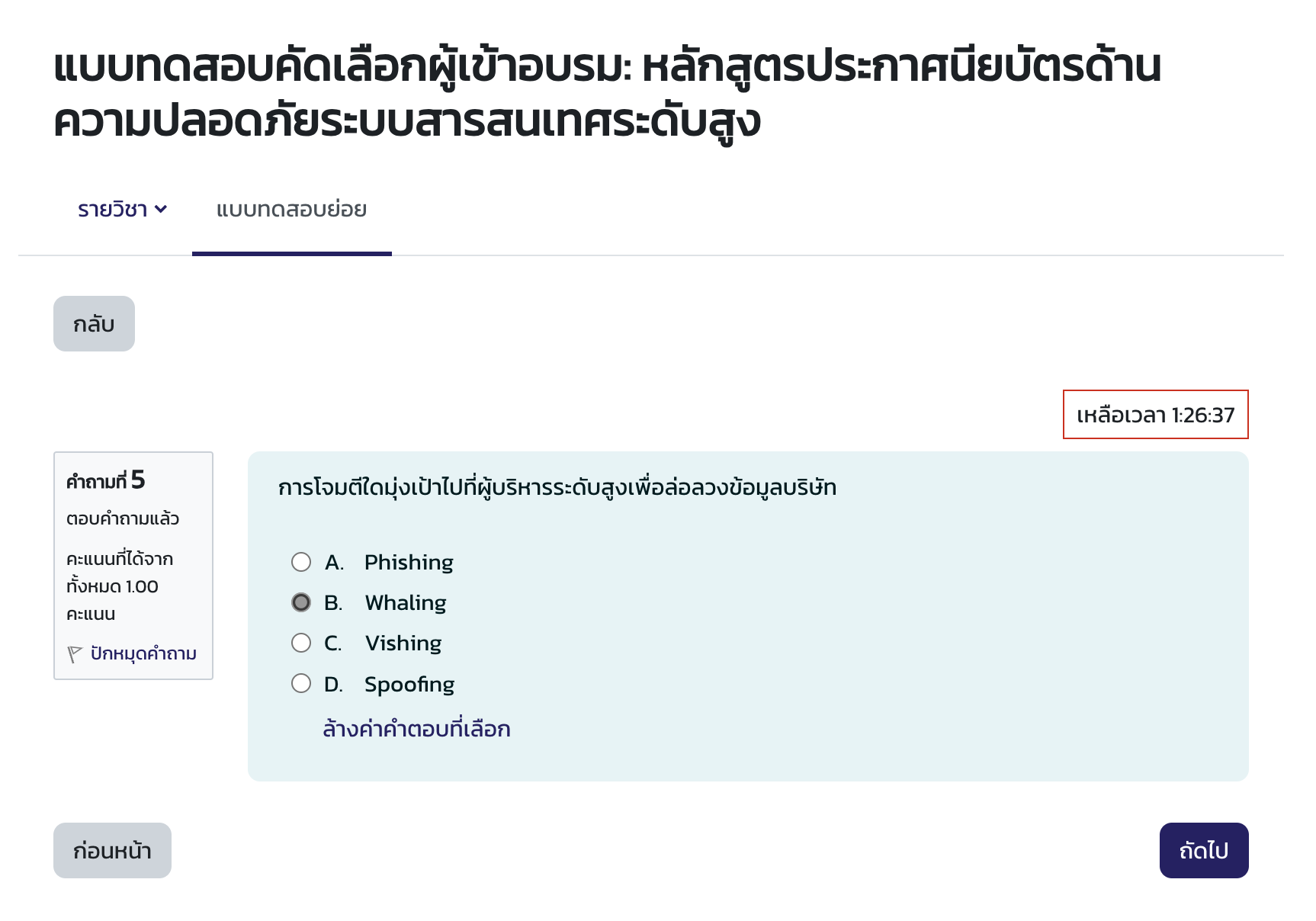Clear answer via ล้างค่าคำตอบที่เลือก link

416,729
